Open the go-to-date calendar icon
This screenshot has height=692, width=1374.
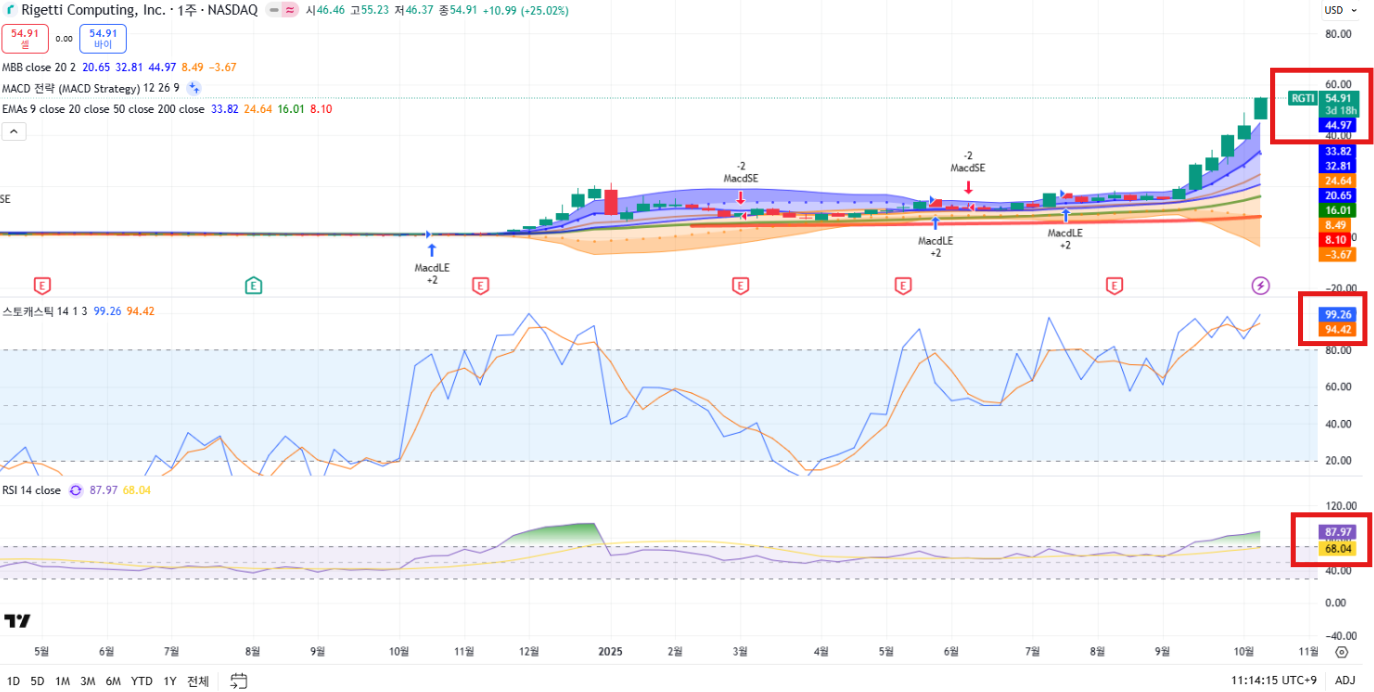pos(239,681)
